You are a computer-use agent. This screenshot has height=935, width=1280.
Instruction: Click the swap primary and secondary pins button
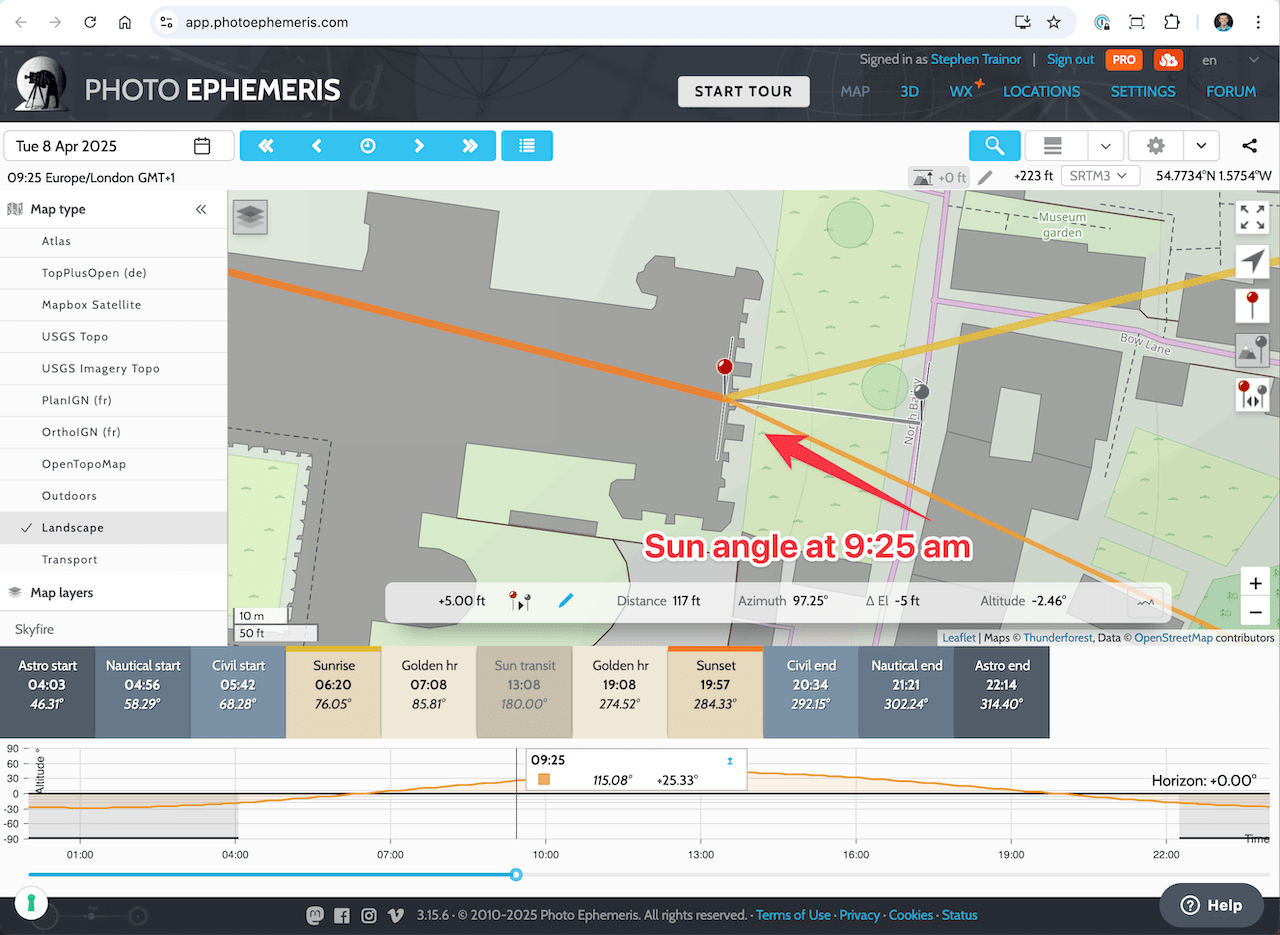(x=1252, y=394)
